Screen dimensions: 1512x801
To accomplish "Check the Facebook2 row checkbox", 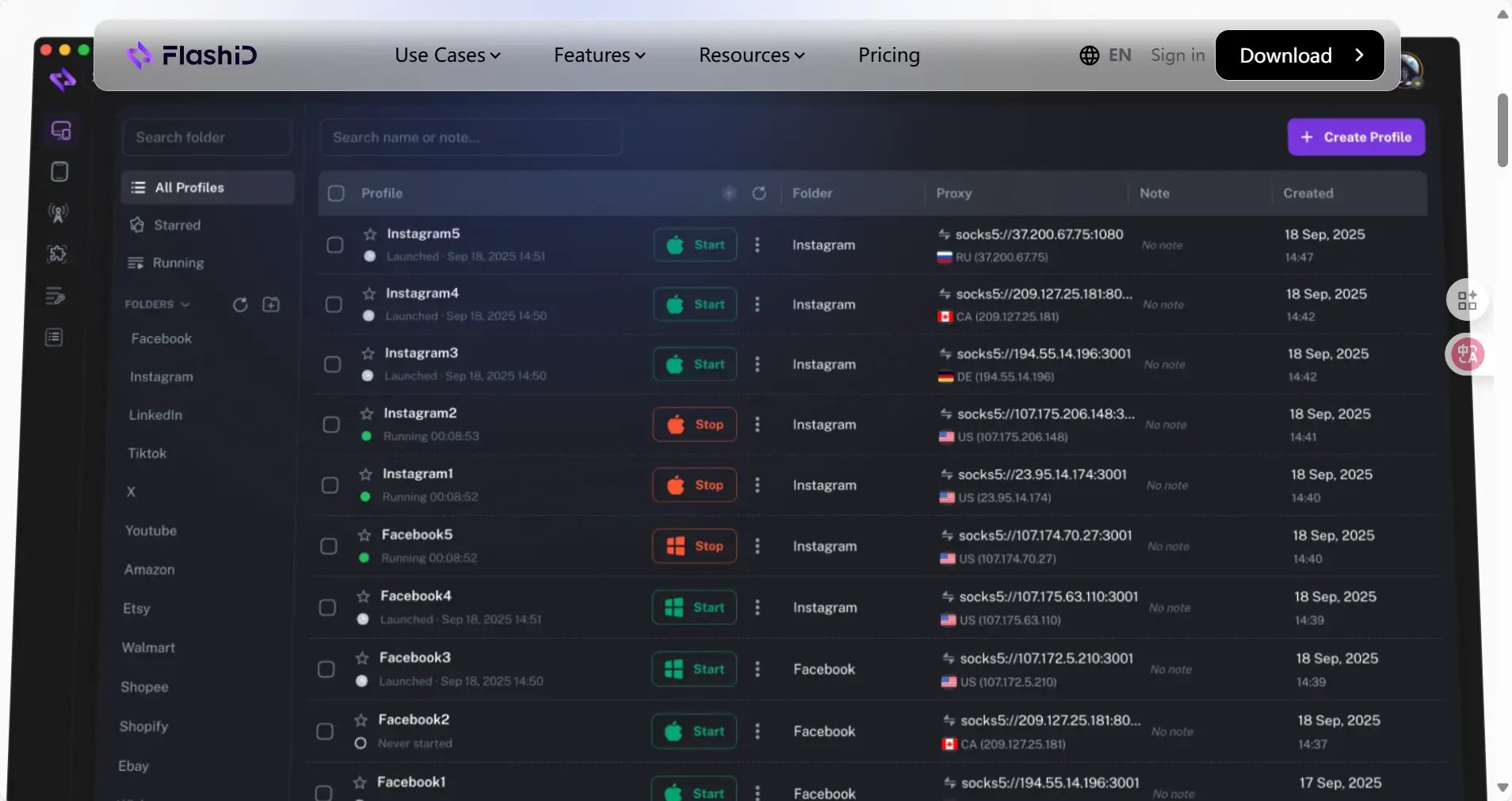I will 325,731.
